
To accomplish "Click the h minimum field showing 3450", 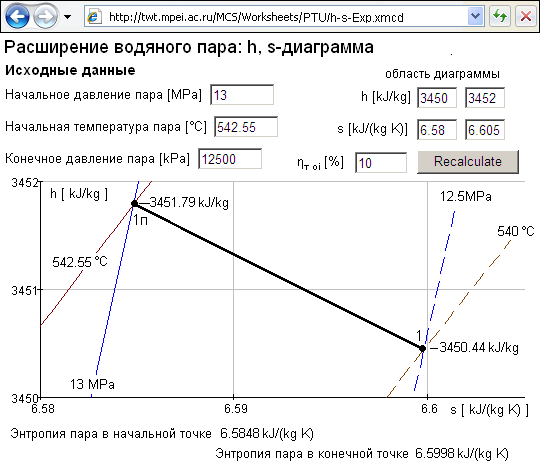I will coord(437,98).
